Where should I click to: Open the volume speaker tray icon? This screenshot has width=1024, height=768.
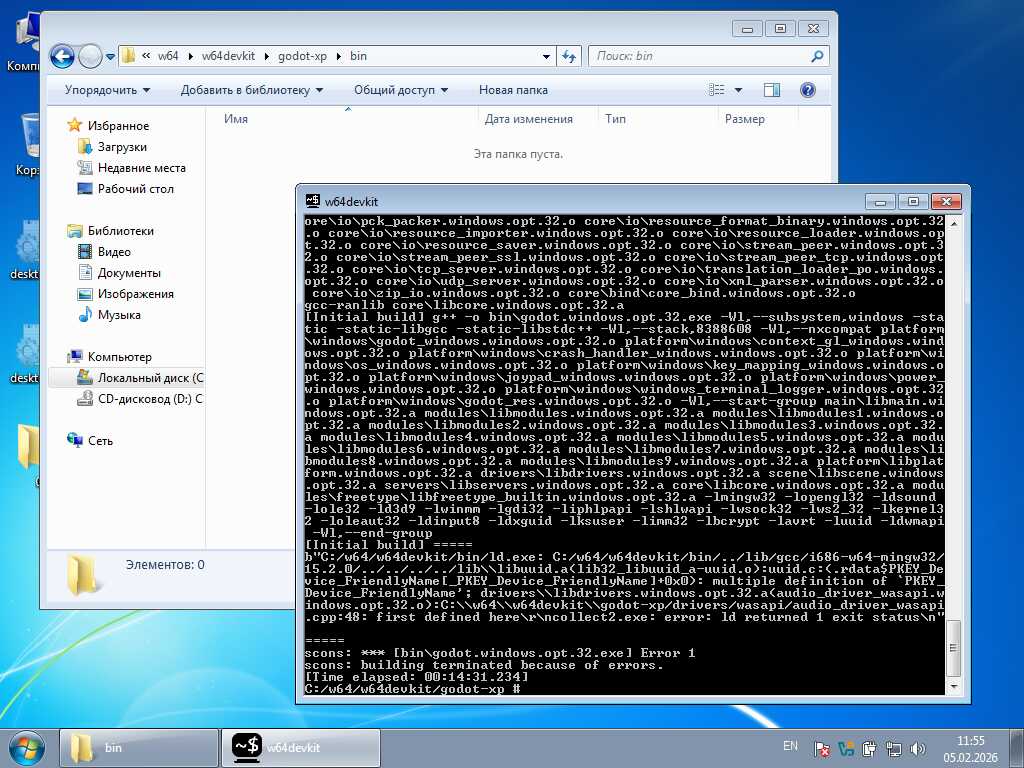pyautogui.click(x=917, y=748)
